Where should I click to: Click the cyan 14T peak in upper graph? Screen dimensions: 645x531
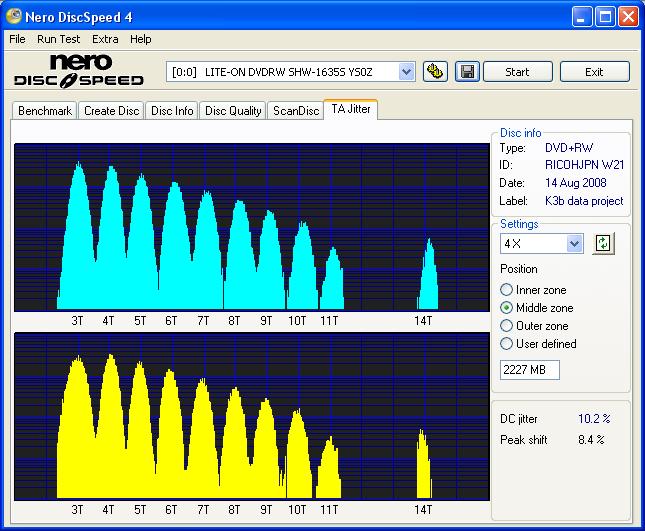coord(428,276)
